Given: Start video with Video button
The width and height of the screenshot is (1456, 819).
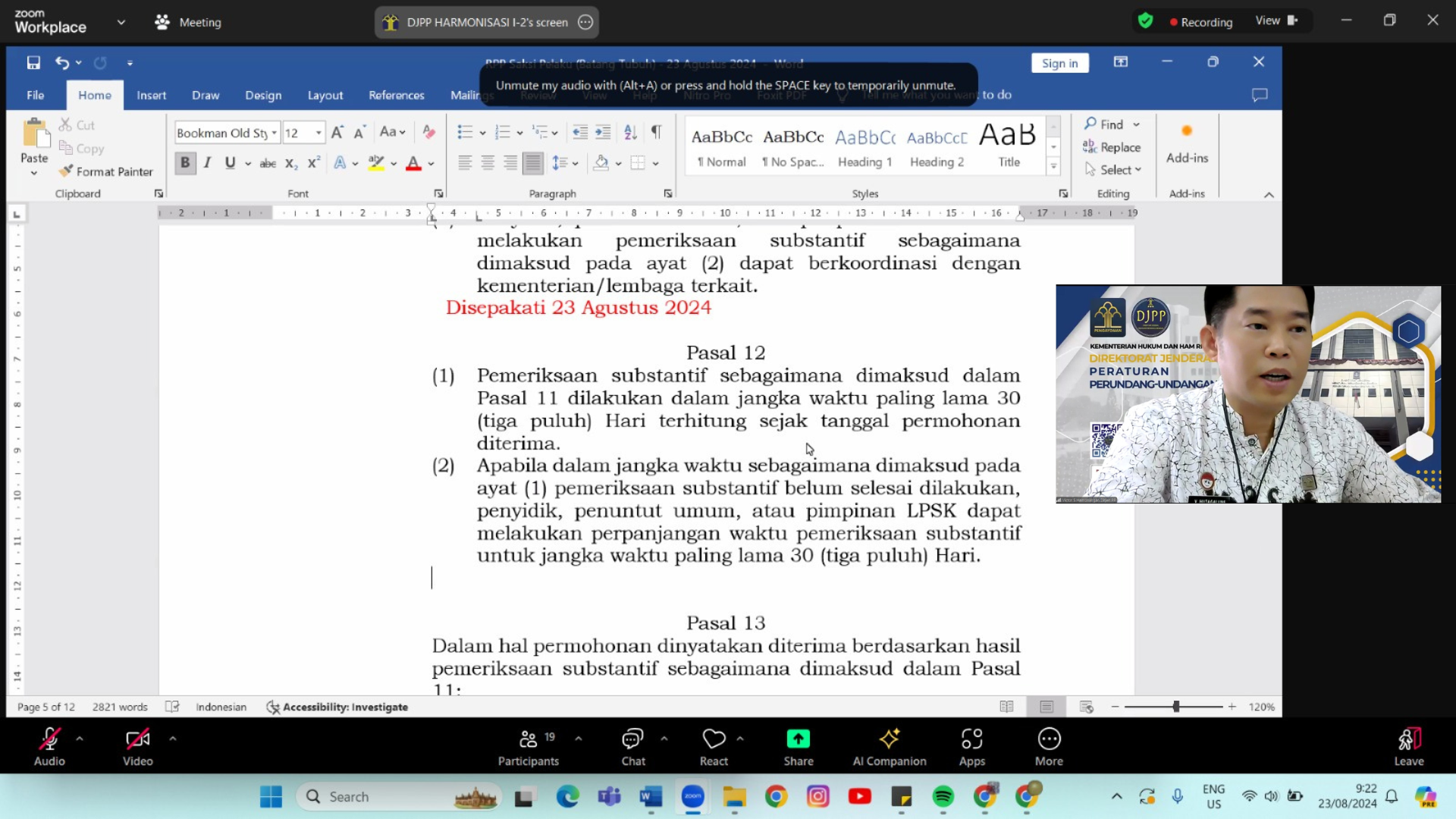Looking at the screenshot, I should coord(138,748).
